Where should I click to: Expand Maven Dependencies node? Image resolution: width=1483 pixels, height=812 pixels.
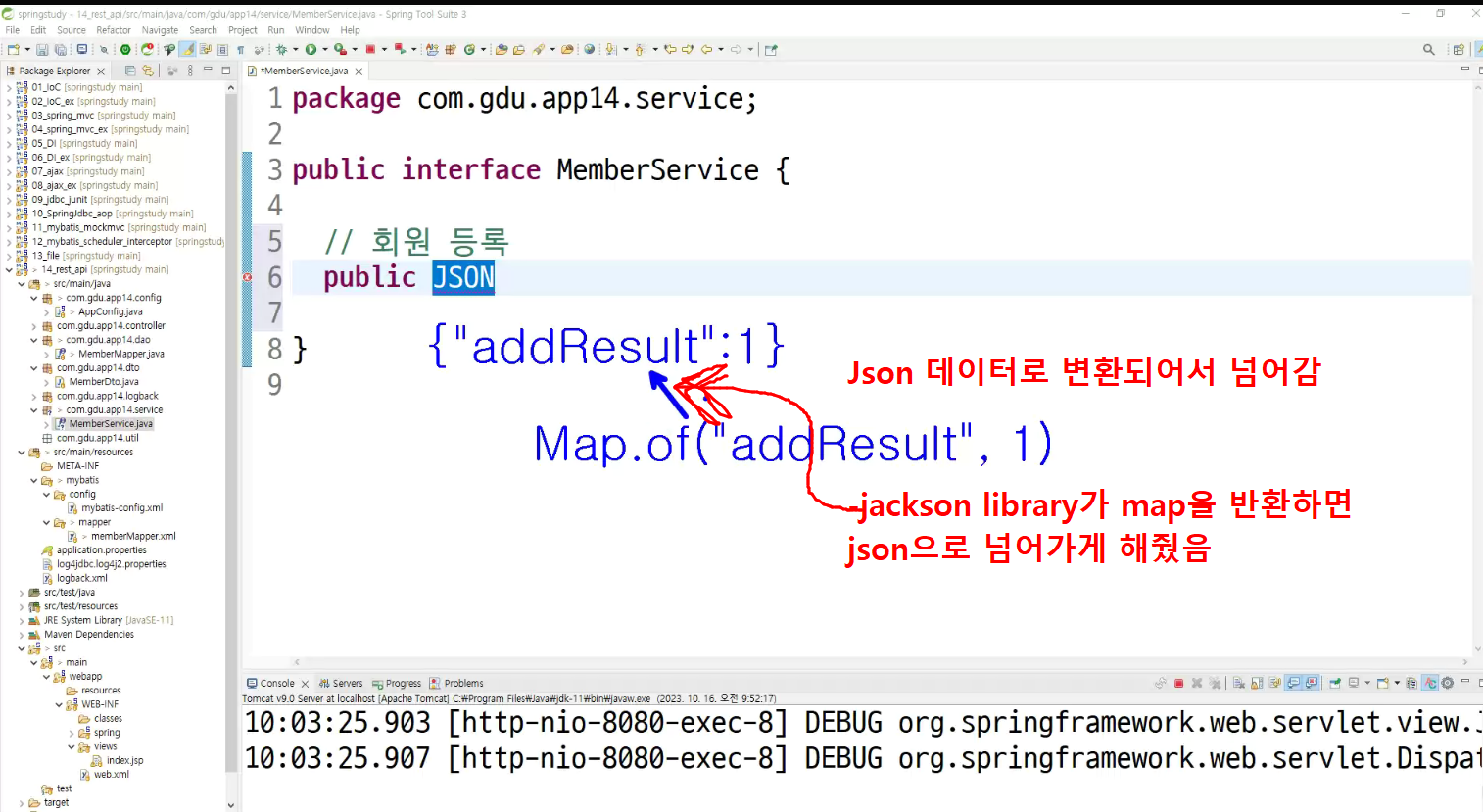pyautogui.click(x=22, y=635)
